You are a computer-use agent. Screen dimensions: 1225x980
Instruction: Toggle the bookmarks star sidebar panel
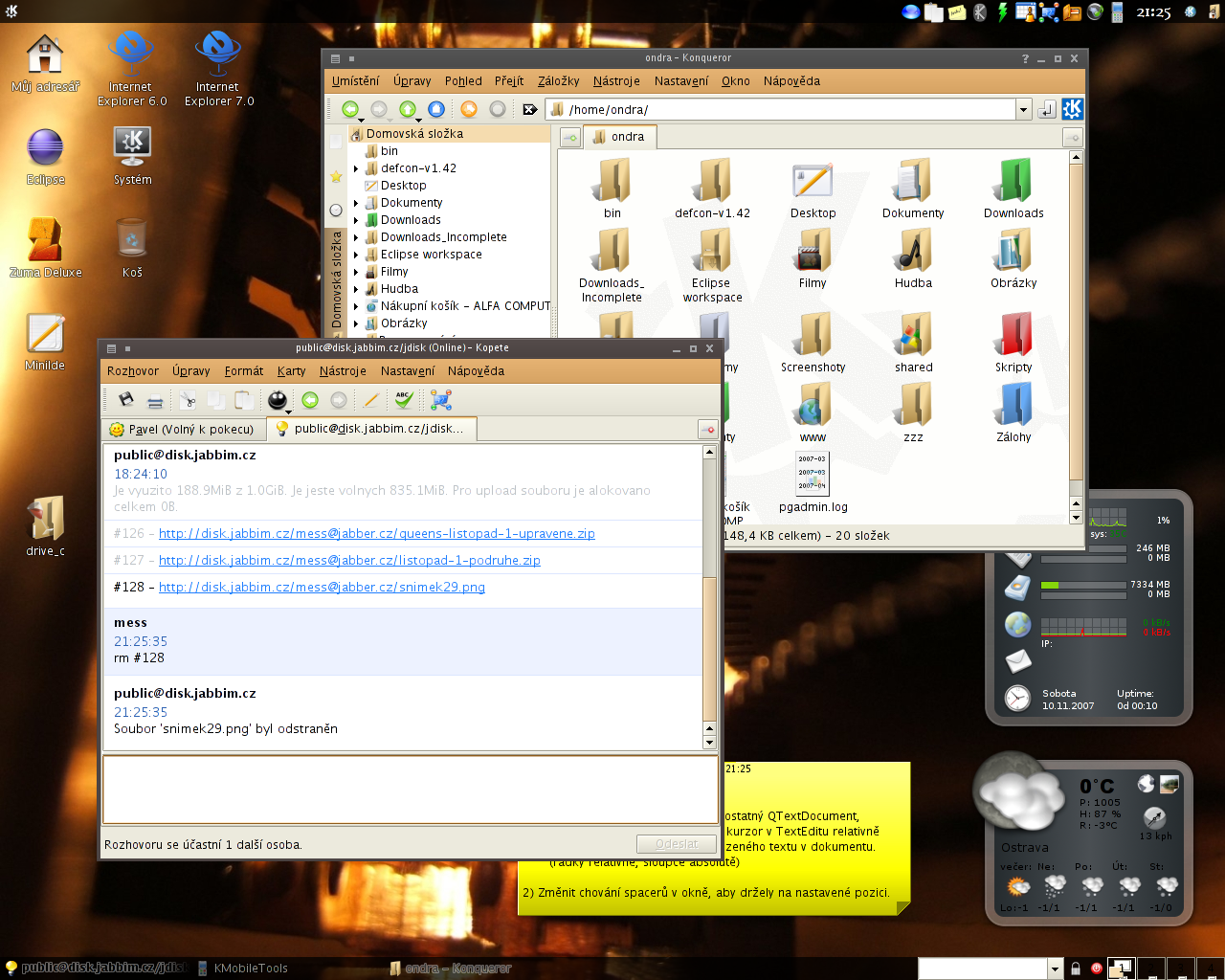336,176
